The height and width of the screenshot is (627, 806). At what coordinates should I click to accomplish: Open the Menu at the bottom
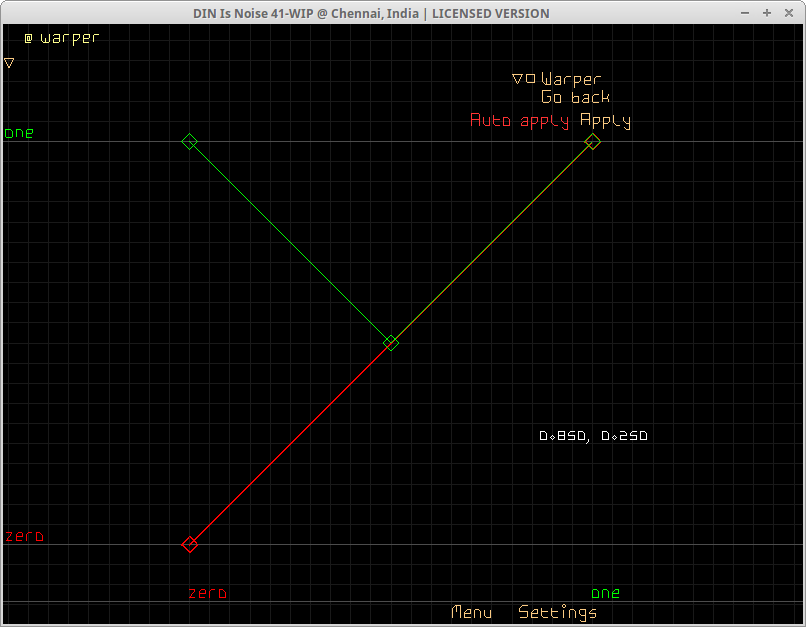471,612
